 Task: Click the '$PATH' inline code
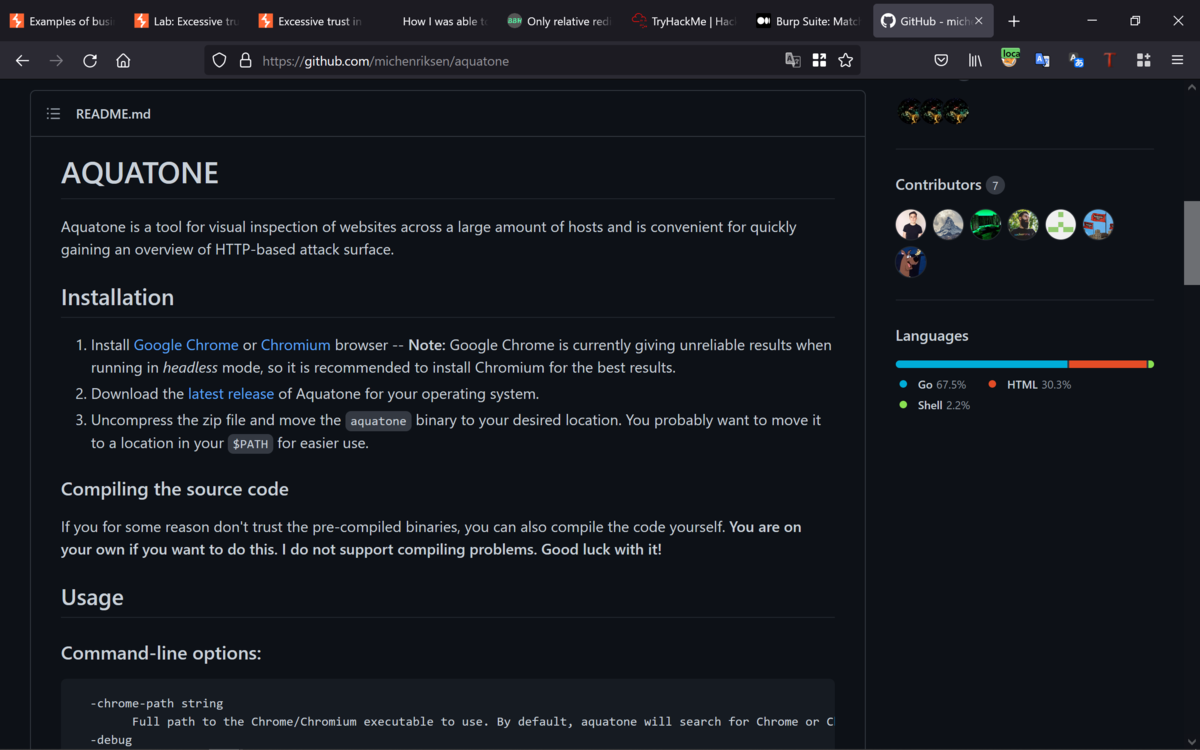tap(250, 444)
